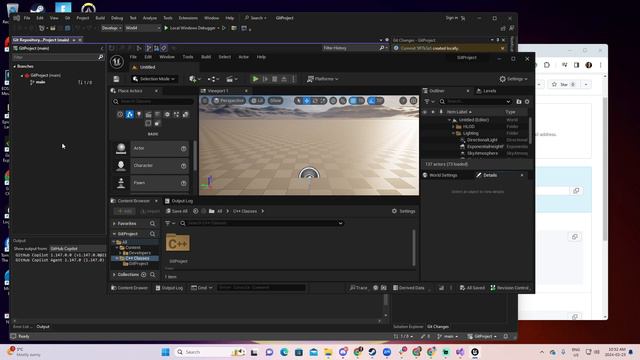Open the viewport hamburger options menu

click(x=205, y=100)
